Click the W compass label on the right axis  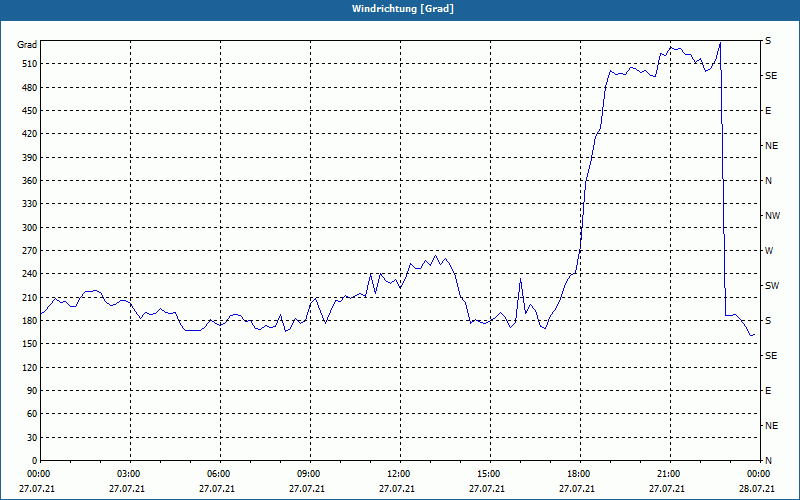click(x=769, y=251)
